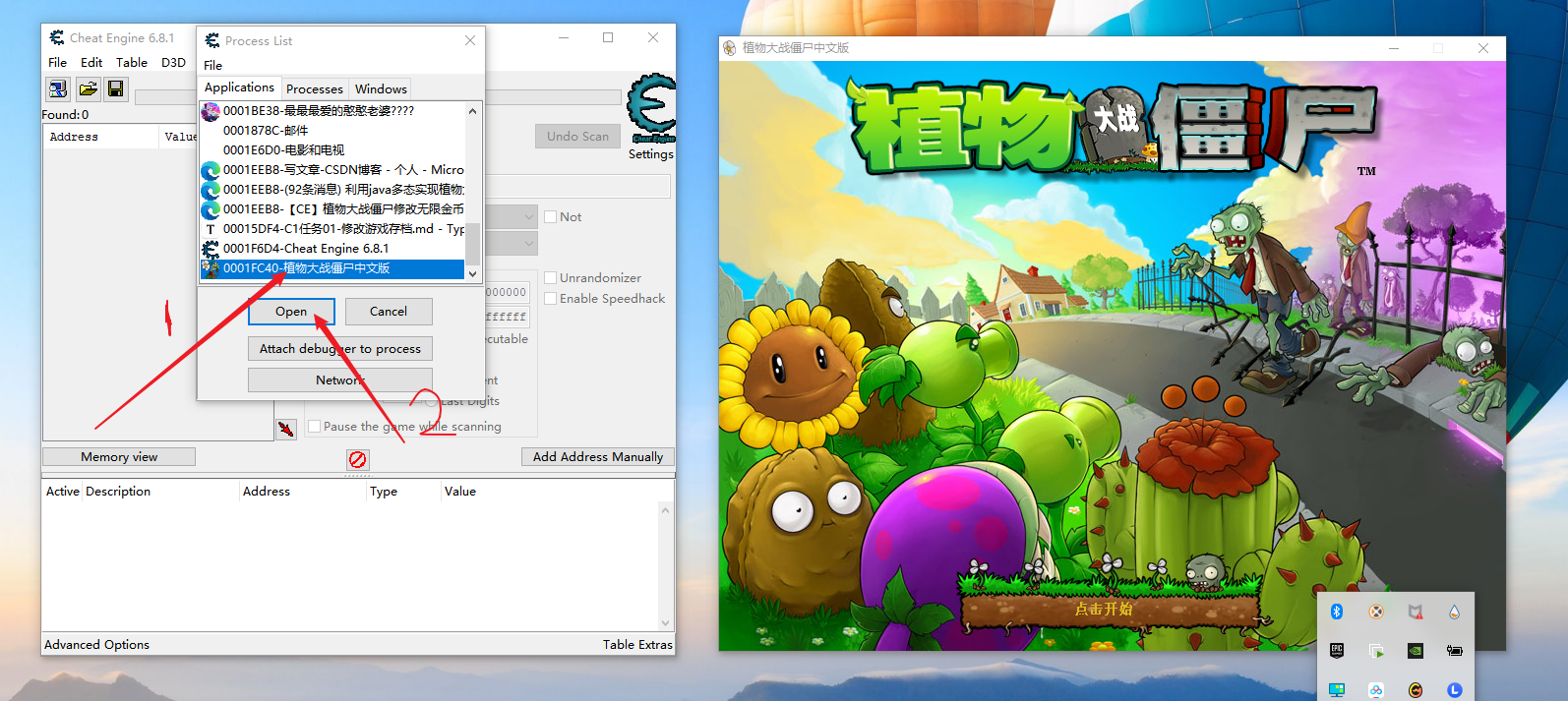Select 0001878C-邮件 entry
Screen dimensions: 1568x701
pos(332,131)
